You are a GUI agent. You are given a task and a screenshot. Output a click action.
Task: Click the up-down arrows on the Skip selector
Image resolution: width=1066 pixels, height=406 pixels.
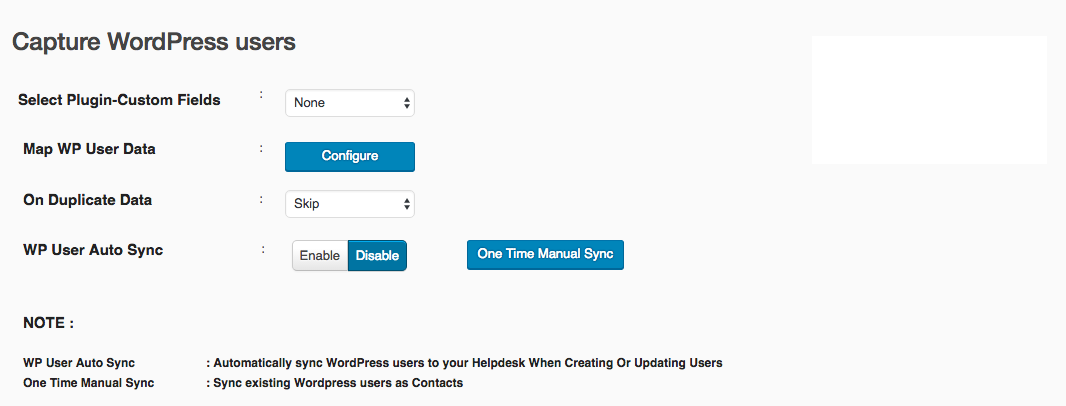[x=407, y=203]
